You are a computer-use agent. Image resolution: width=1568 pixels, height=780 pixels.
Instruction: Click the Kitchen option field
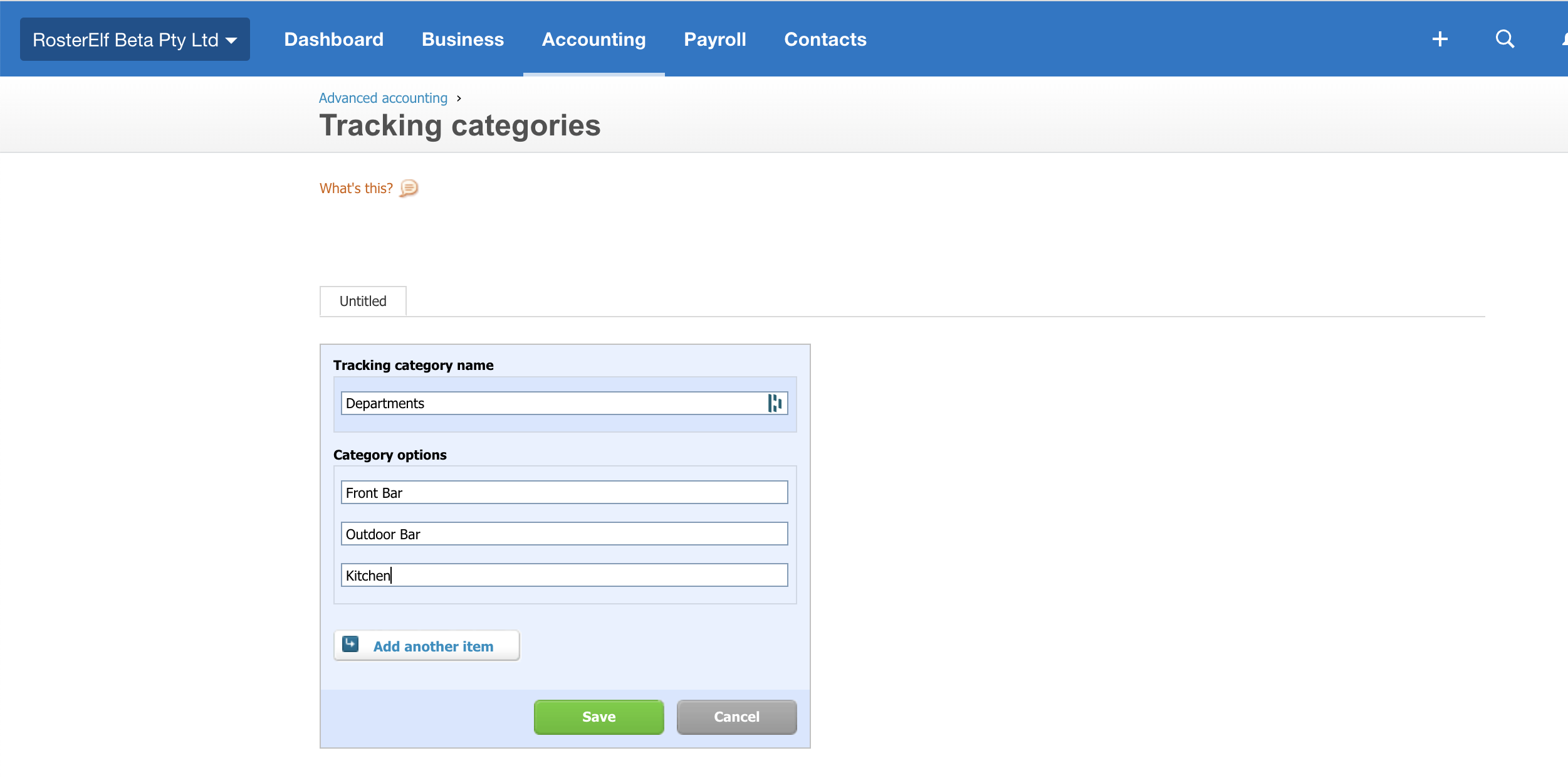[564, 575]
